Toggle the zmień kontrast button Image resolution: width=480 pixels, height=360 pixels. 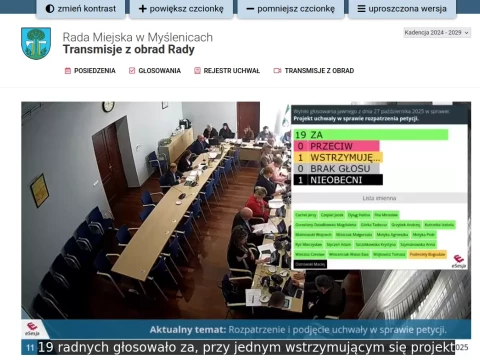click(x=81, y=9)
